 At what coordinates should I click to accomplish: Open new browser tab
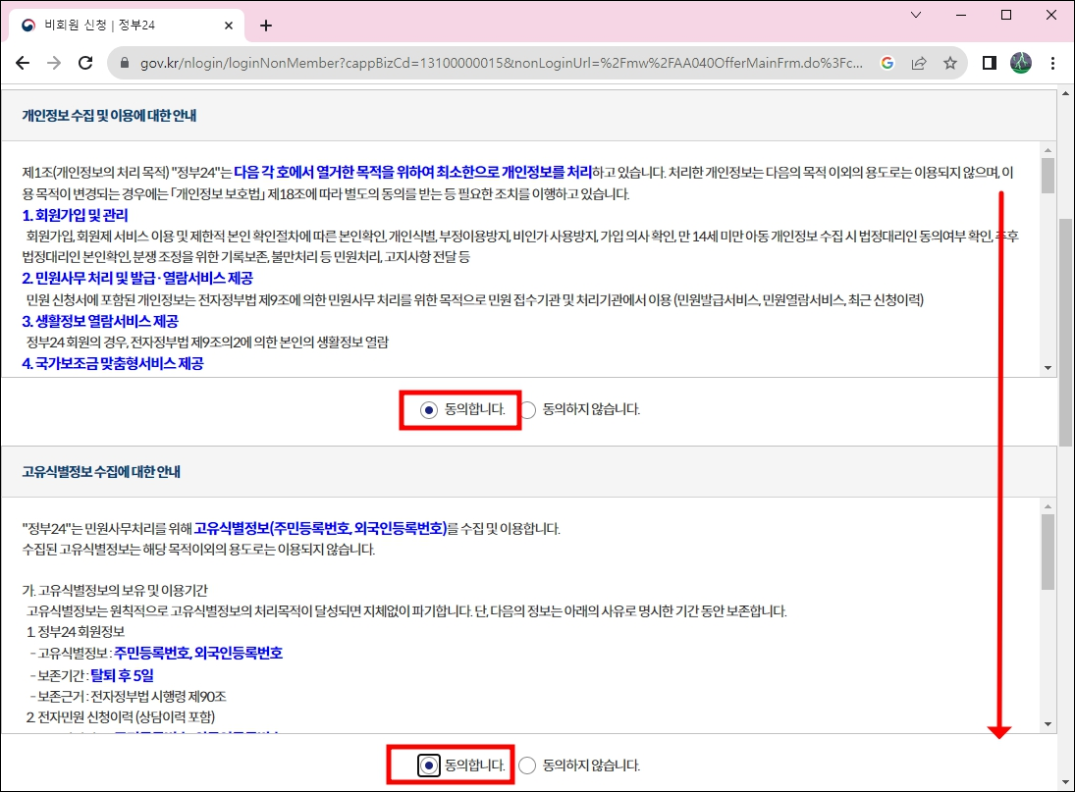coord(266,25)
